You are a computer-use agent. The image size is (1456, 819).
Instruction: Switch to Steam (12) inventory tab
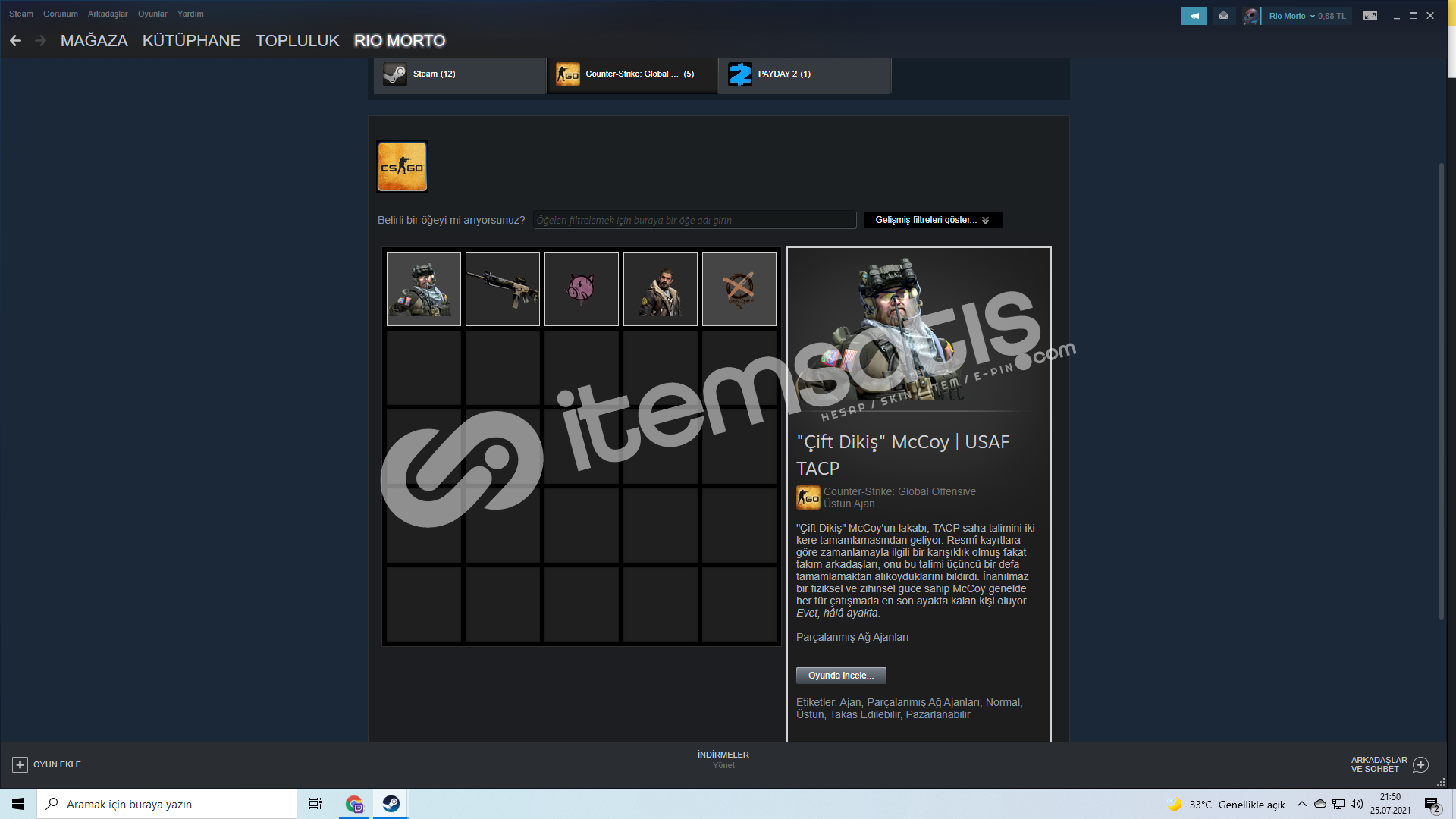[x=460, y=74]
